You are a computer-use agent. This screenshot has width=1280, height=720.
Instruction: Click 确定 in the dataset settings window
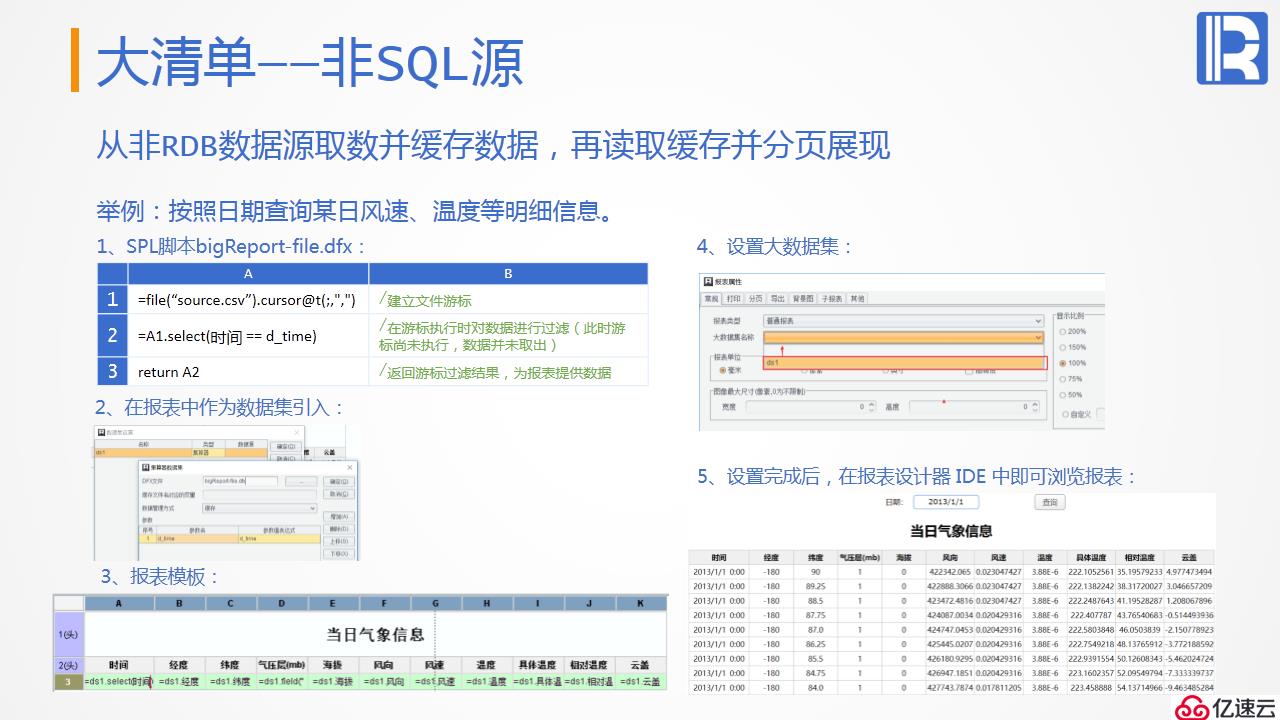coord(286,447)
